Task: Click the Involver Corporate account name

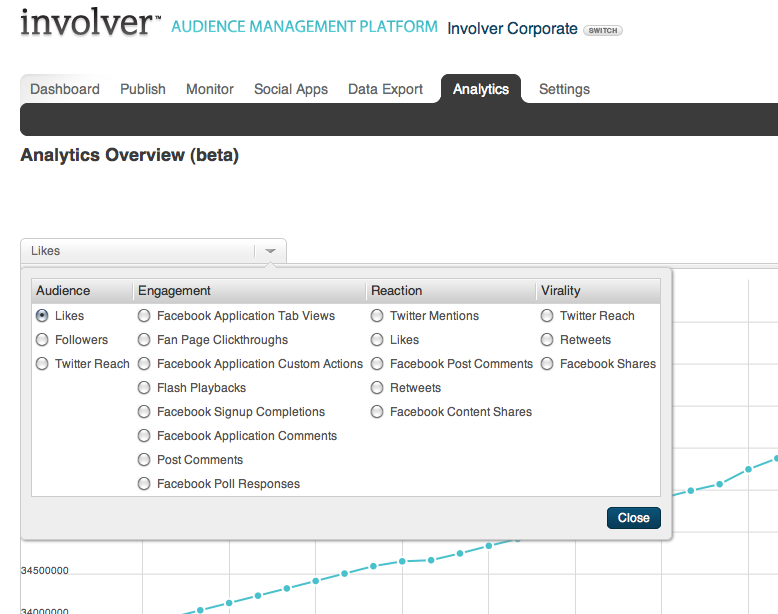Action: click(x=512, y=29)
